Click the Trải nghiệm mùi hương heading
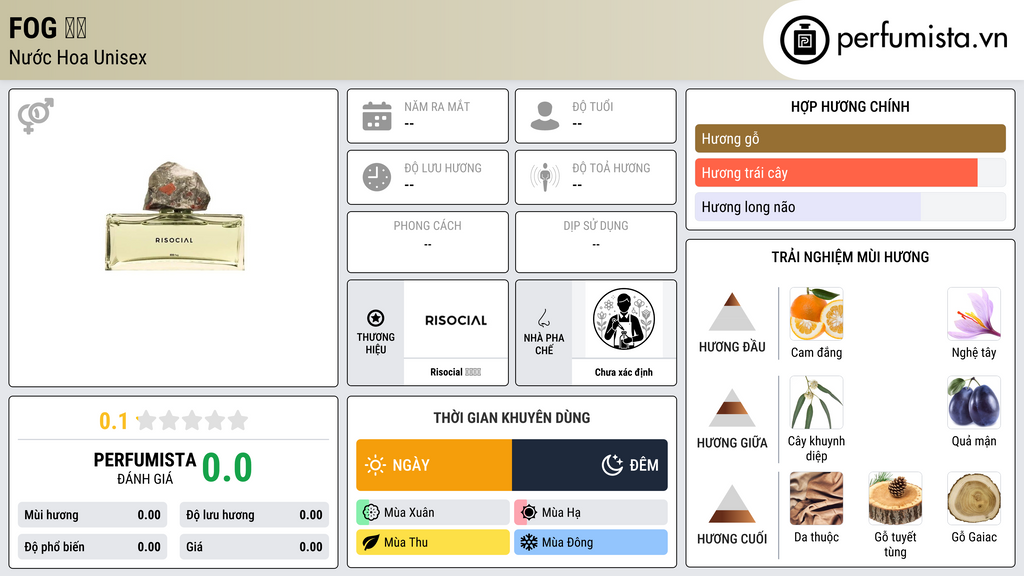This screenshot has height=576, width=1024. (x=850, y=257)
